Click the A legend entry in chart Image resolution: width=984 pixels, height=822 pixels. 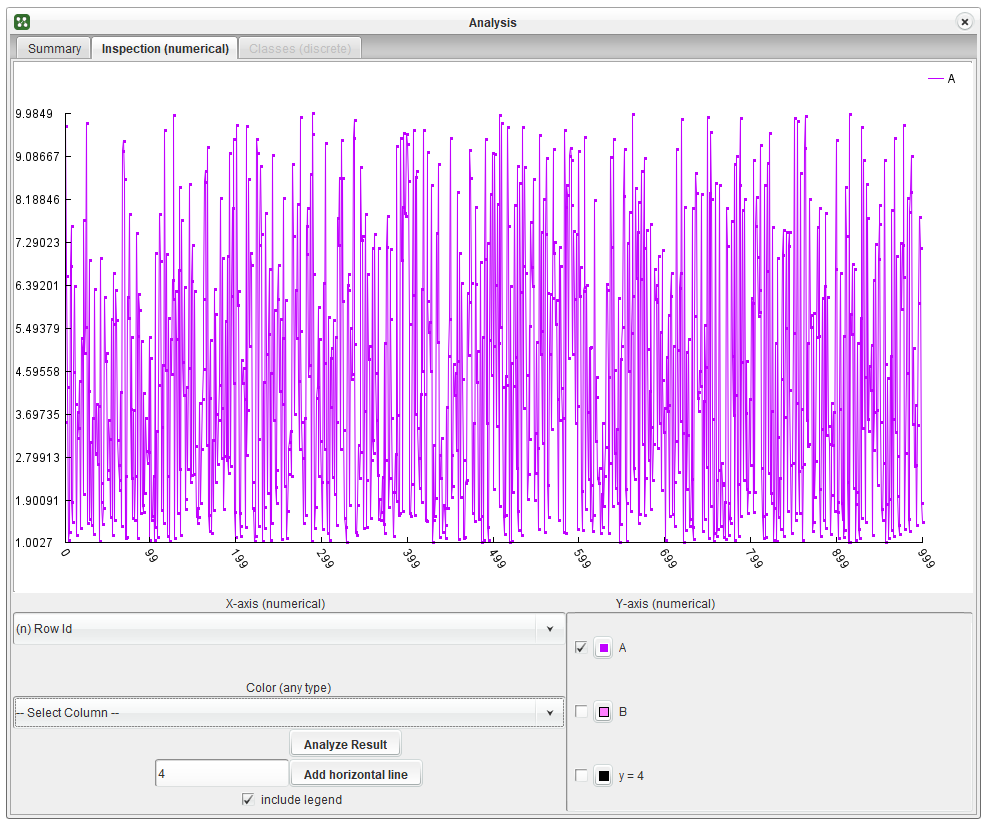941,79
